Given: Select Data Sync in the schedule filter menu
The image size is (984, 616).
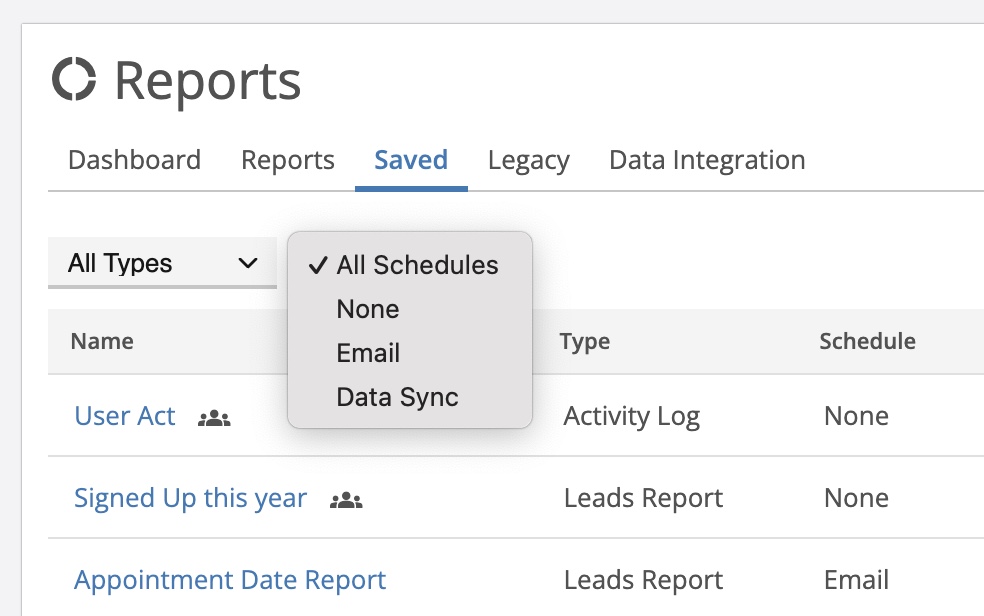Looking at the screenshot, I should (397, 397).
